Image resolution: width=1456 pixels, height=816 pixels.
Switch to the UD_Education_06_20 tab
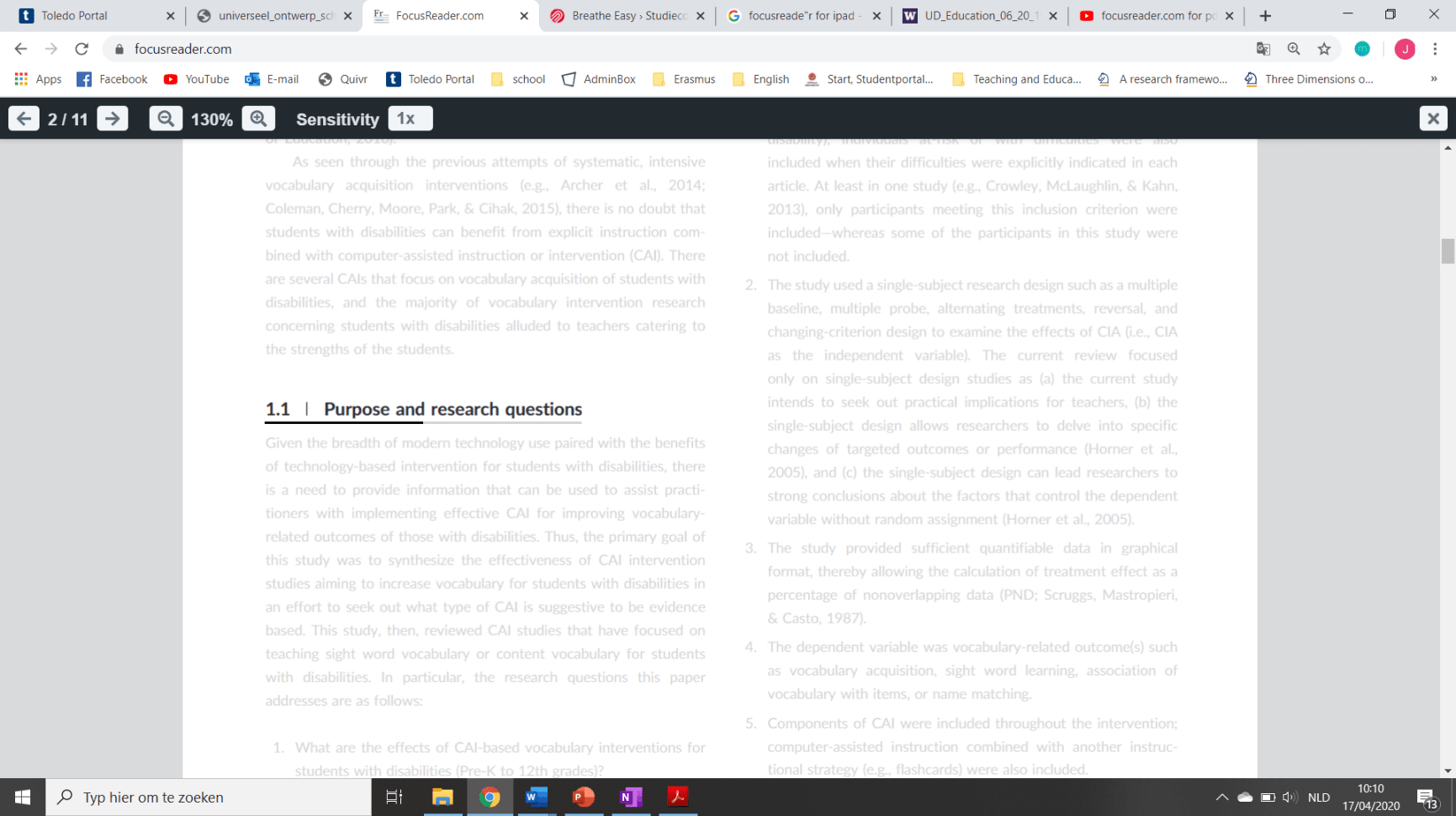tap(980, 15)
